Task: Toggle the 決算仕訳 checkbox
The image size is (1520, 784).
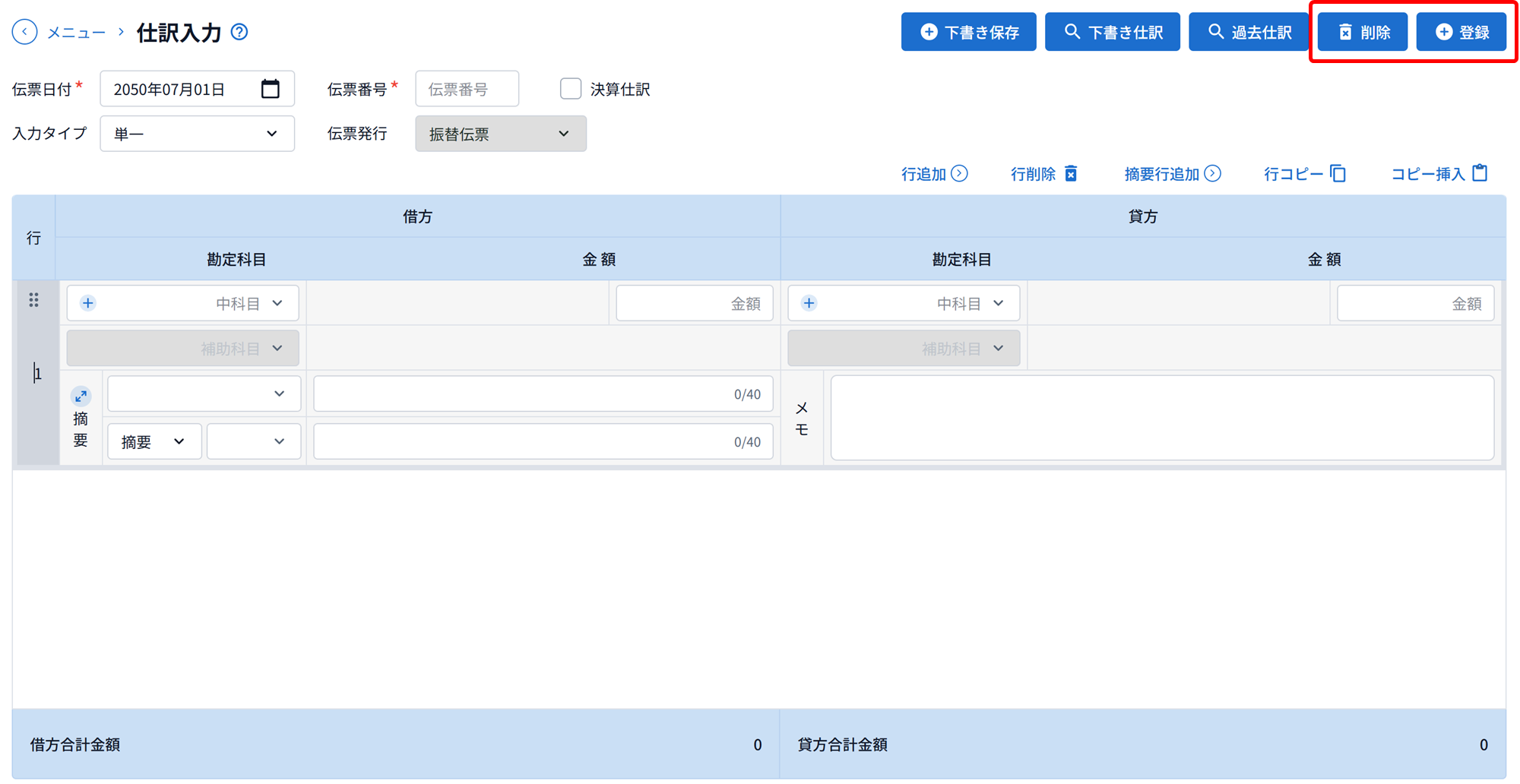Action: tap(571, 89)
